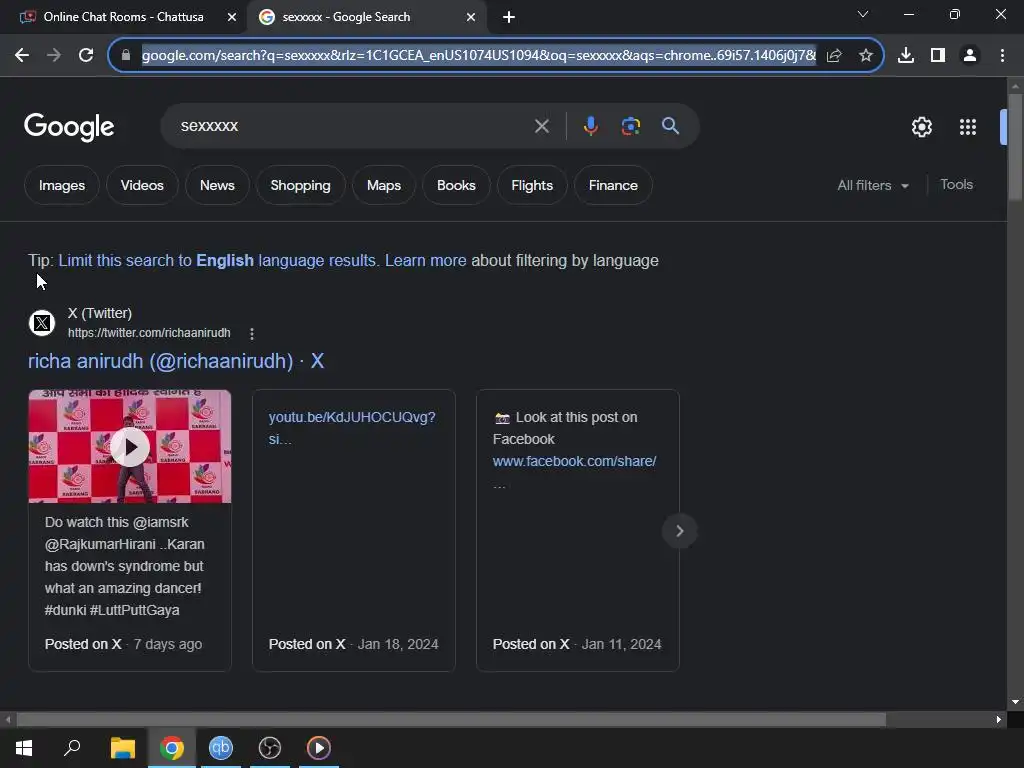This screenshot has height=768, width=1024.
Task: Open Google quick settings gear
Action: (x=921, y=127)
